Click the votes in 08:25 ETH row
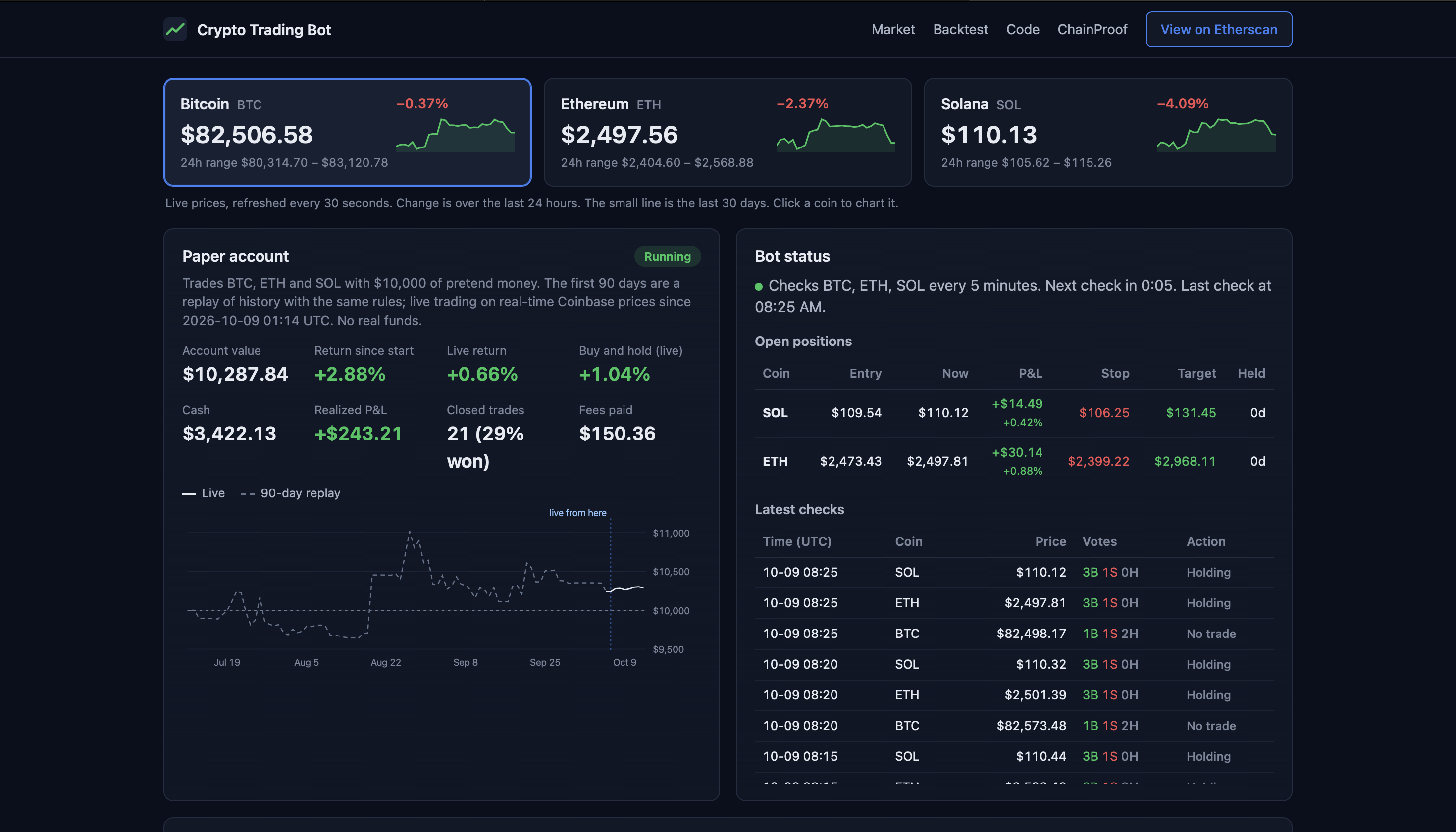This screenshot has width=1456, height=832. 1110,603
